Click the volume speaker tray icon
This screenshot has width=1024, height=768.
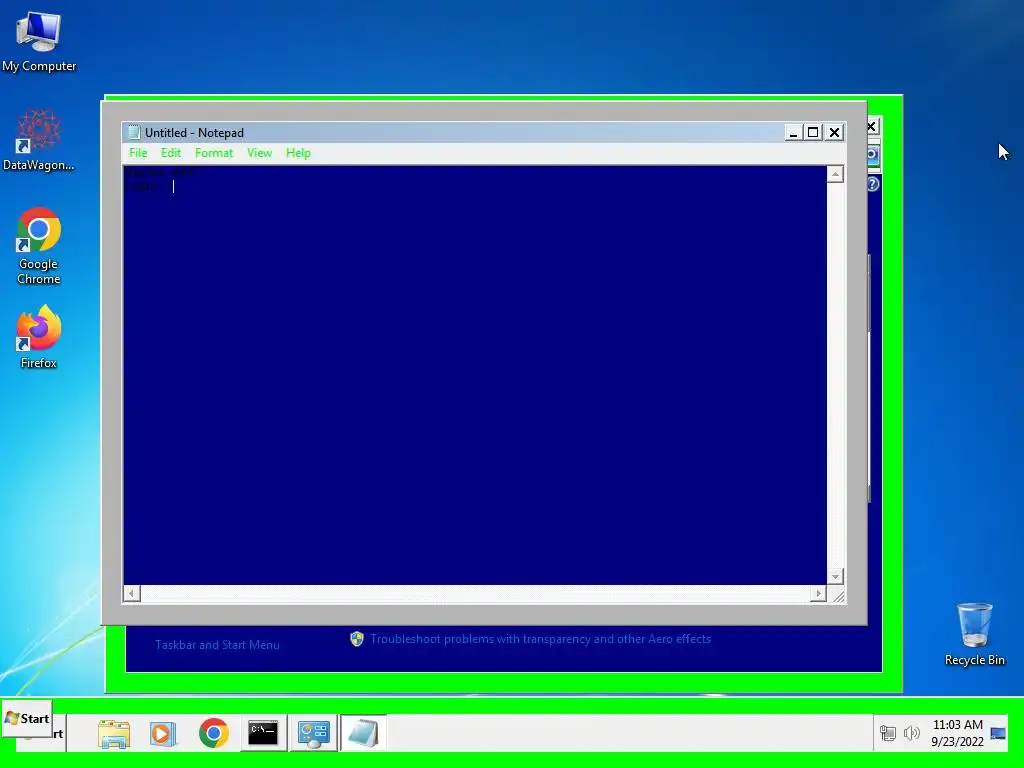[912, 733]
